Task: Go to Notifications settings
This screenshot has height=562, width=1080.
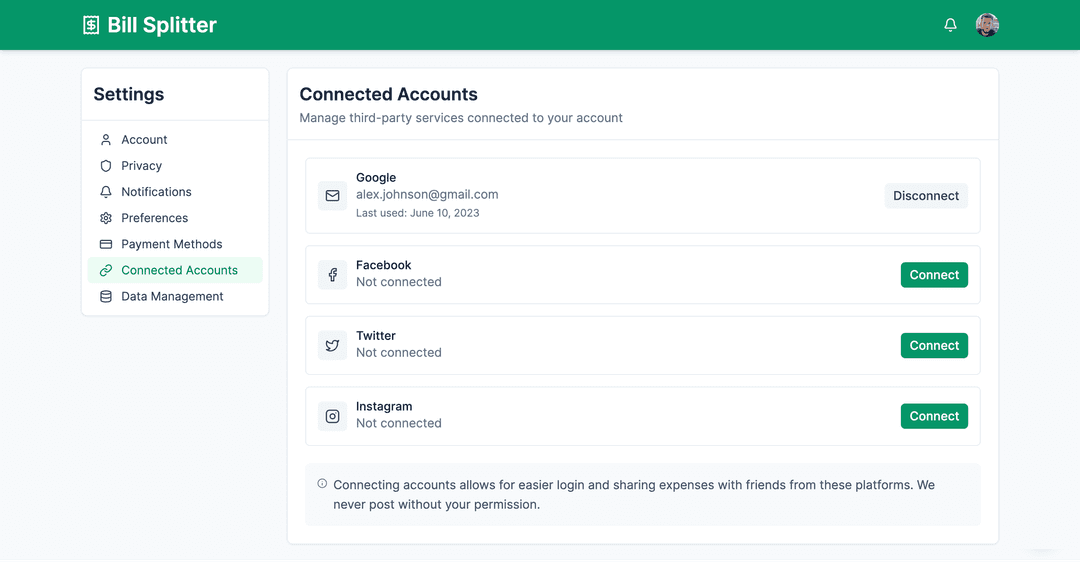Action: (156, 192)
